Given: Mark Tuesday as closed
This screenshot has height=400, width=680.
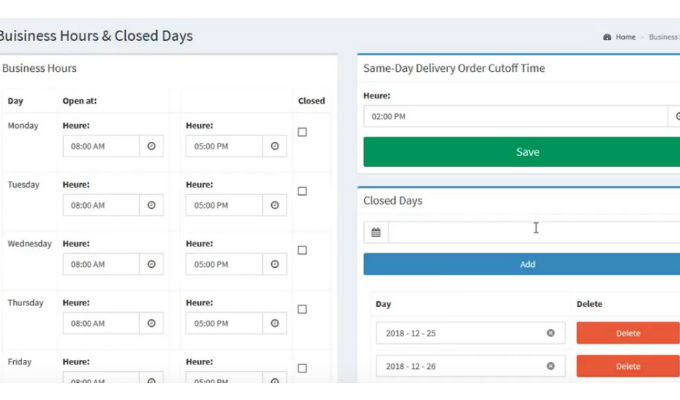Looking at the screenshot, I should (x=302, y=191).
